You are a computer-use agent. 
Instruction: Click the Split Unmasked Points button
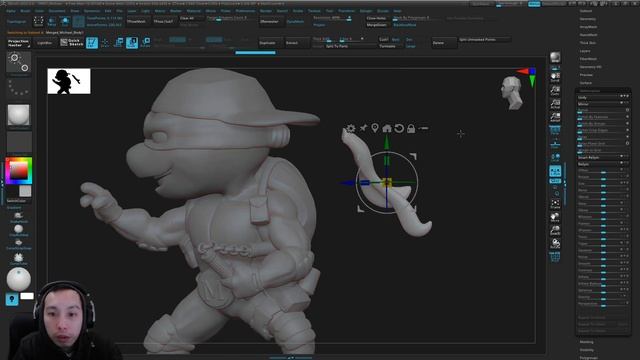click(484, 40)
